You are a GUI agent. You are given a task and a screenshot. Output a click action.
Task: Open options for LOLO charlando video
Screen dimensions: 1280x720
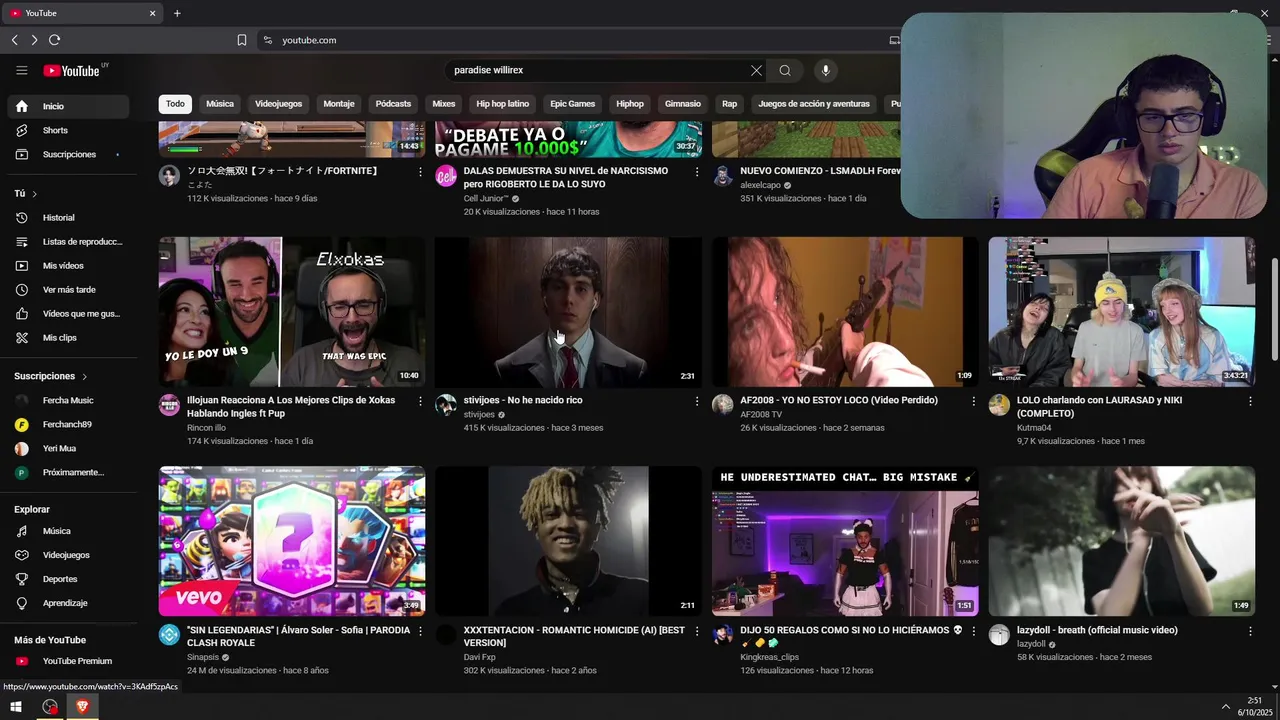tap(1250, 401)
